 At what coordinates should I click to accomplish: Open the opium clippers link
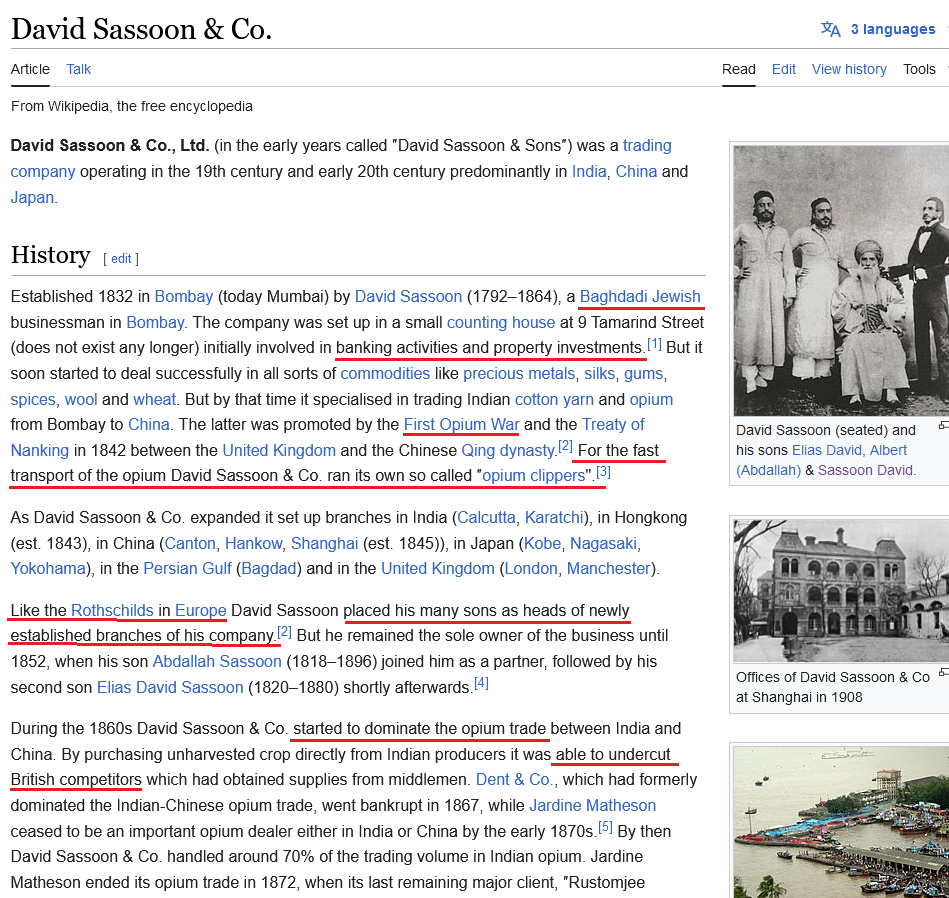pyautogui.click(x=533, y=476)
